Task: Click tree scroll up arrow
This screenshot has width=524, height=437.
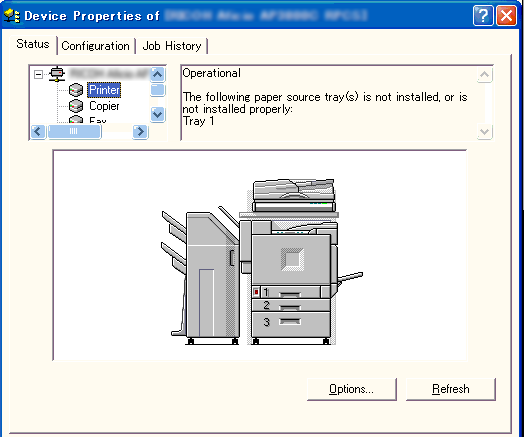Action: (x=157, y=74)
